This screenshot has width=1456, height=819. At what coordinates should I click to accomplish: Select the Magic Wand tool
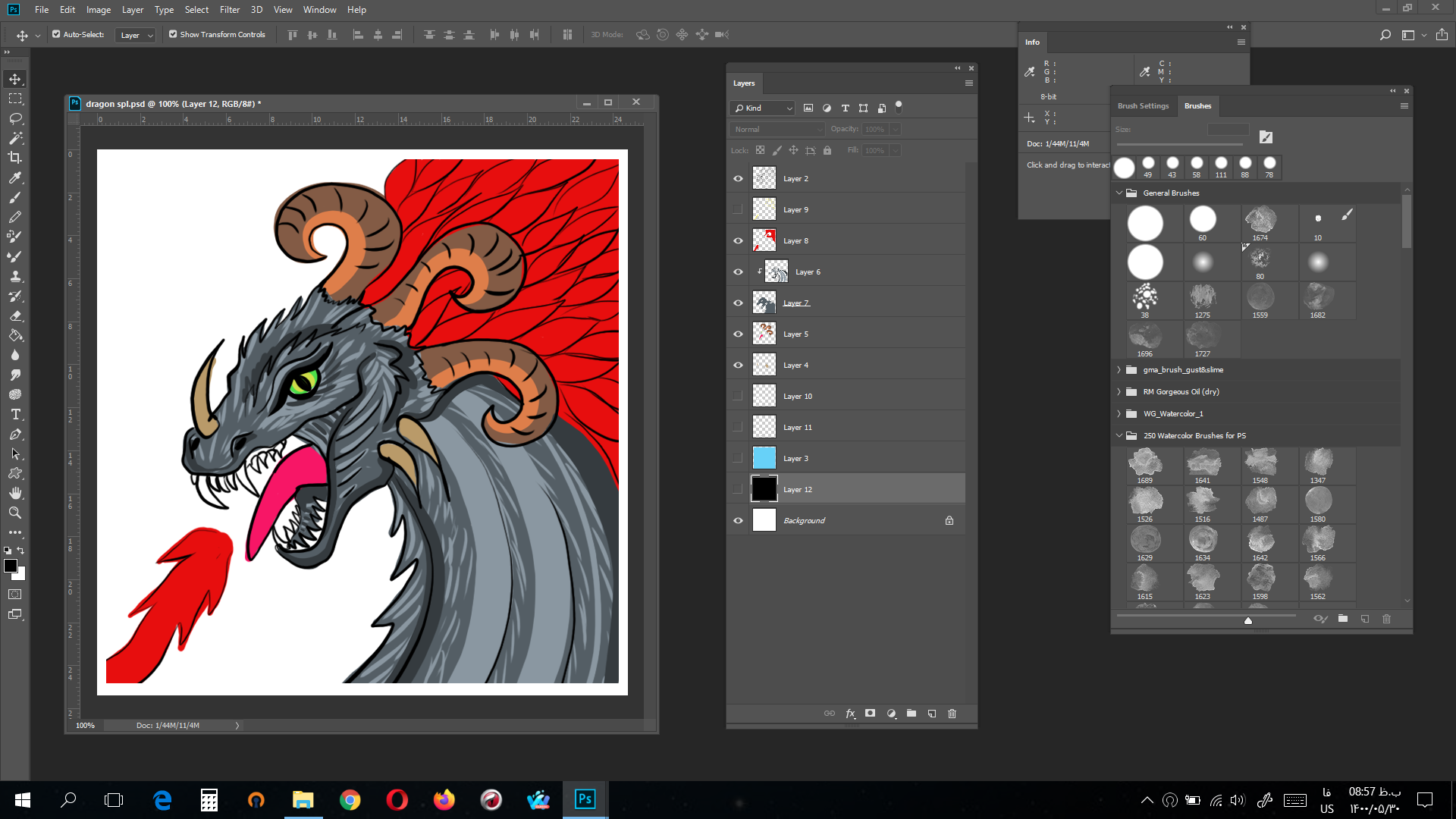pyautogui.click(x=15, y=138)
